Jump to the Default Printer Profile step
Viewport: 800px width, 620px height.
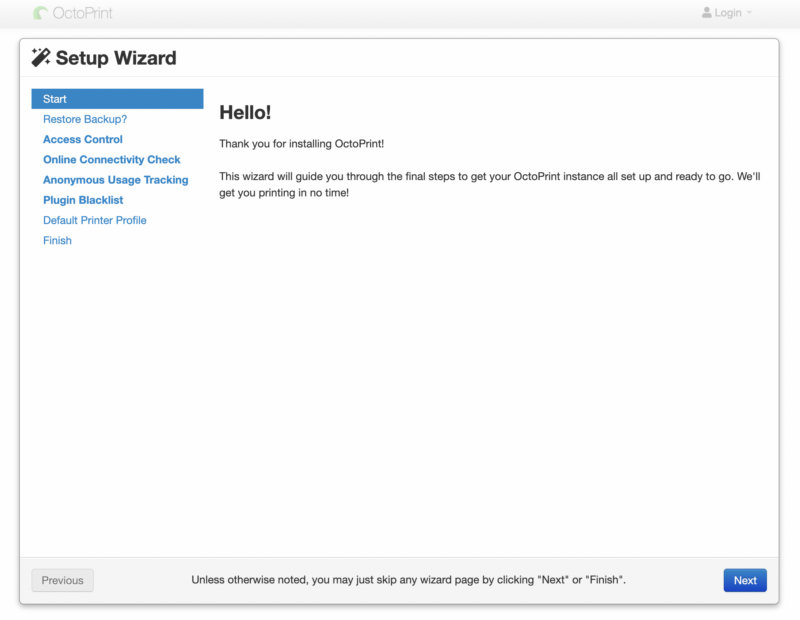pos(95,220)
